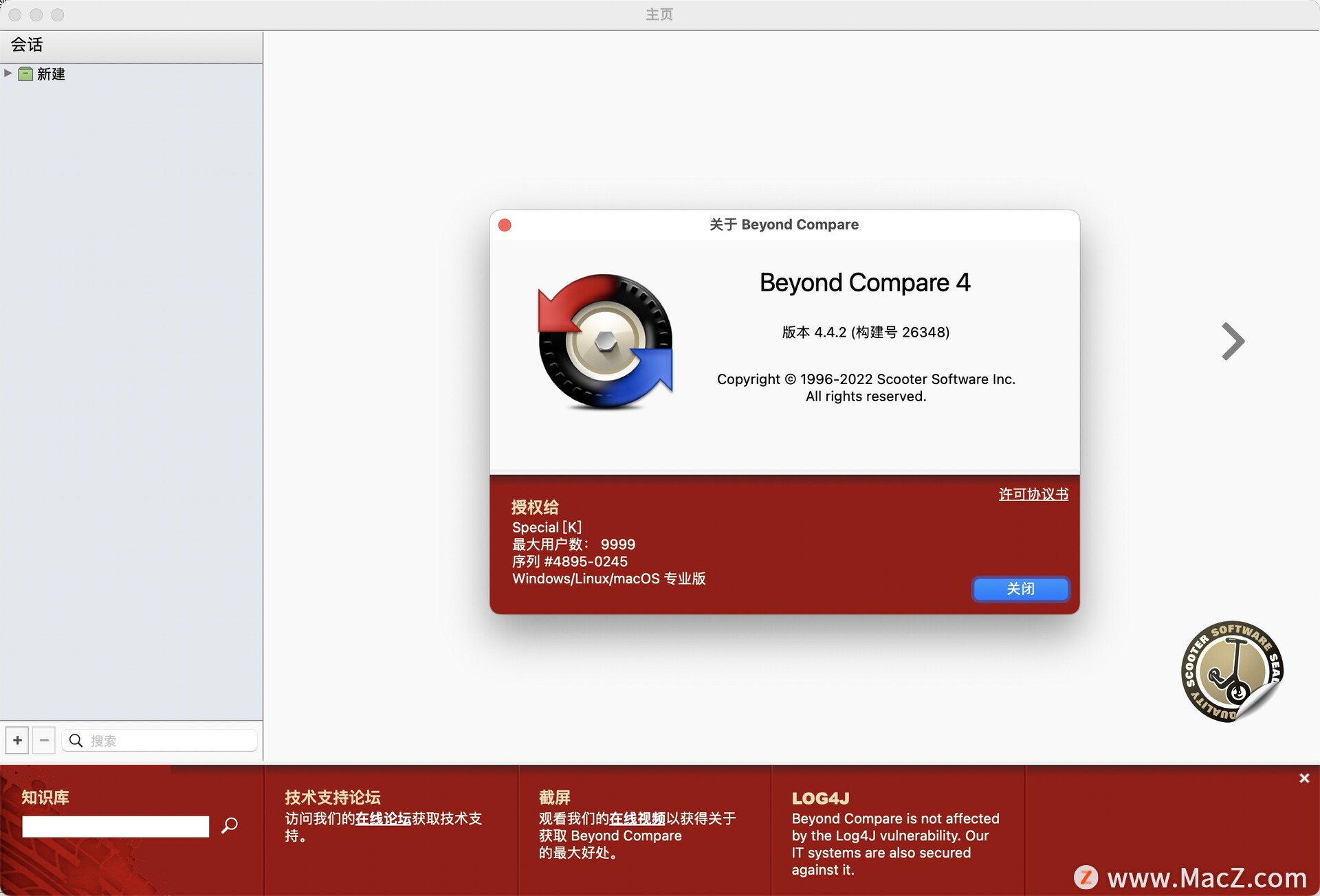
Task: Click the magnifier icon in session search
Action: tap(76, 740)
